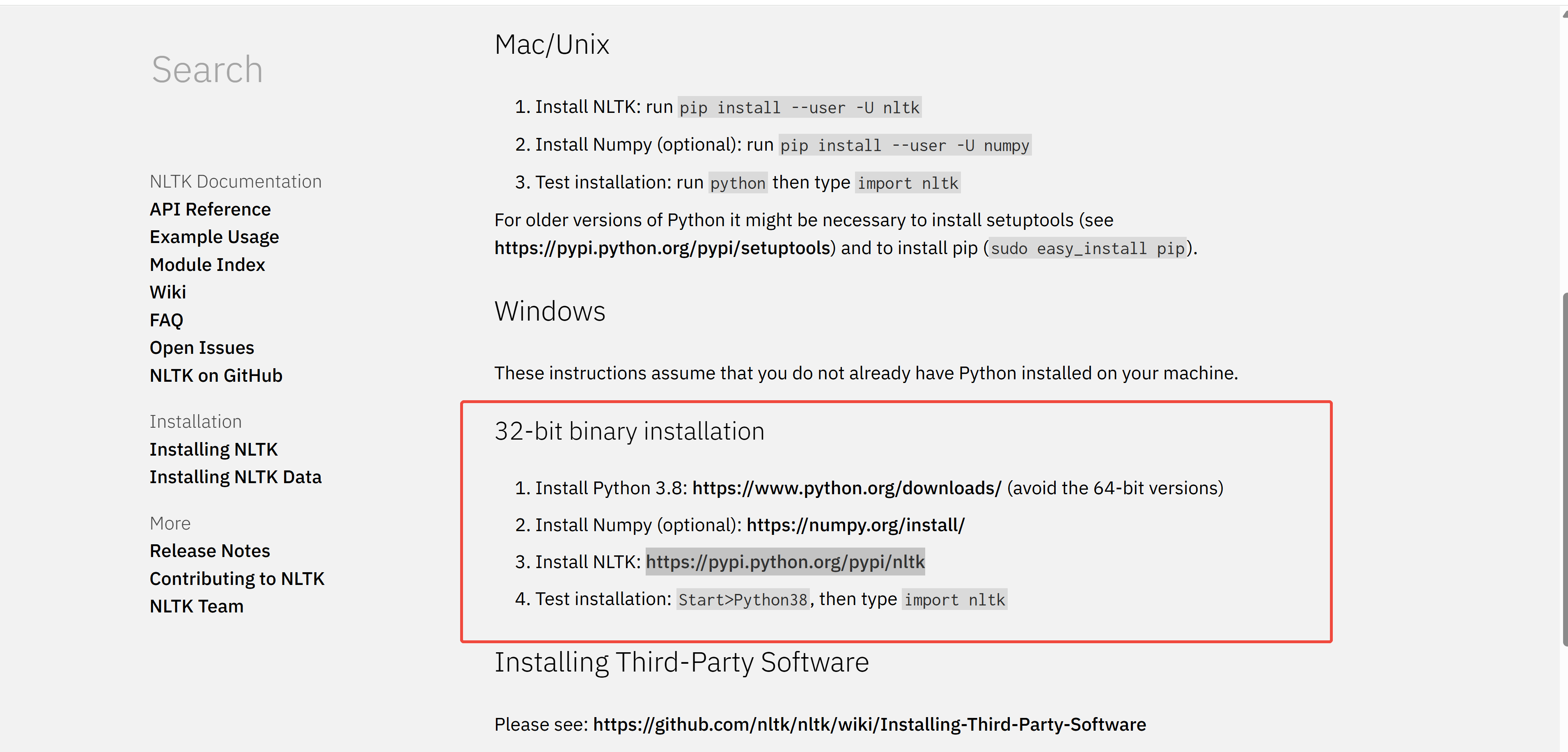Open the python.org downloads link
The image size is (1568, 752).
click(847, 488)
